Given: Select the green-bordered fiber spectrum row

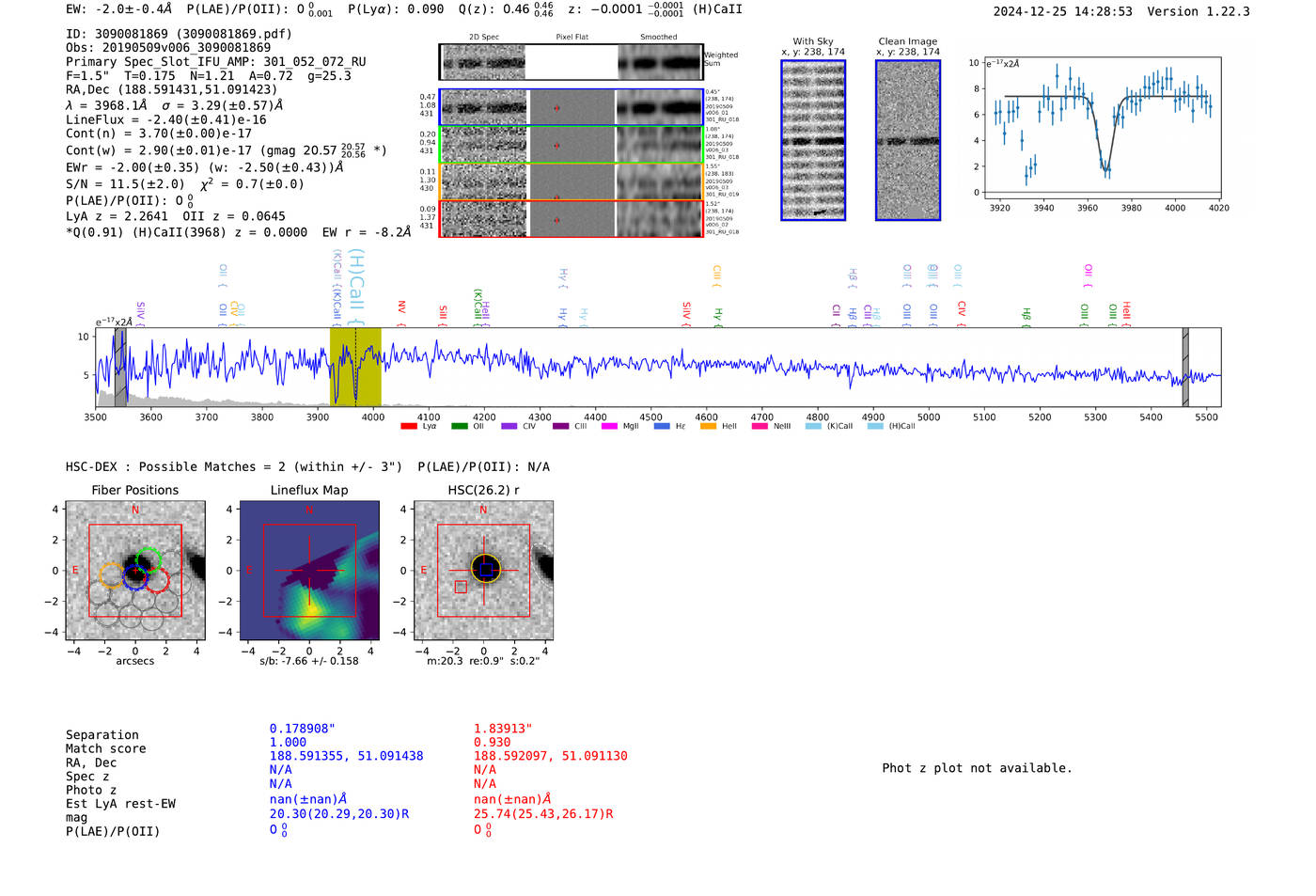Looking at the screenshot, I should pos(572,145).
